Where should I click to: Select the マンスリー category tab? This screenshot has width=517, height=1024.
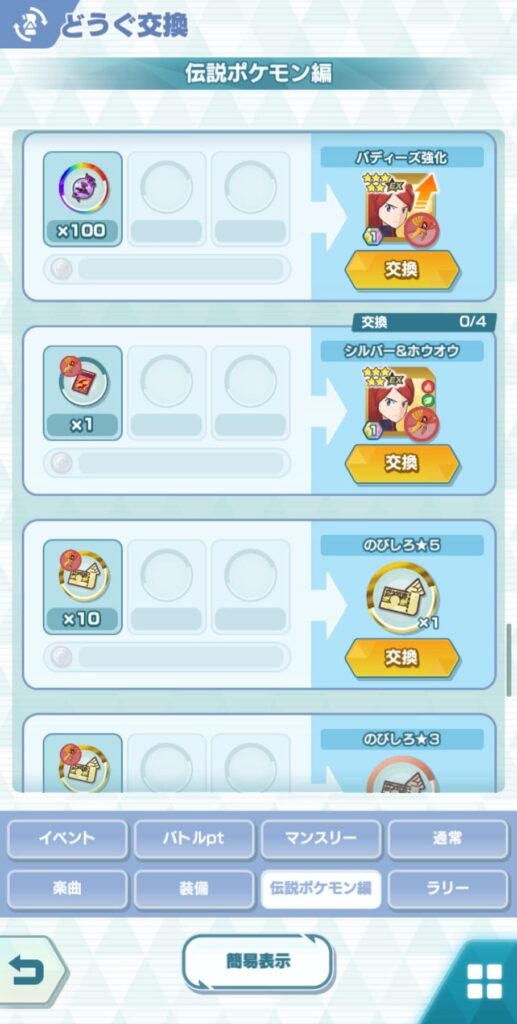click(321, 839)
